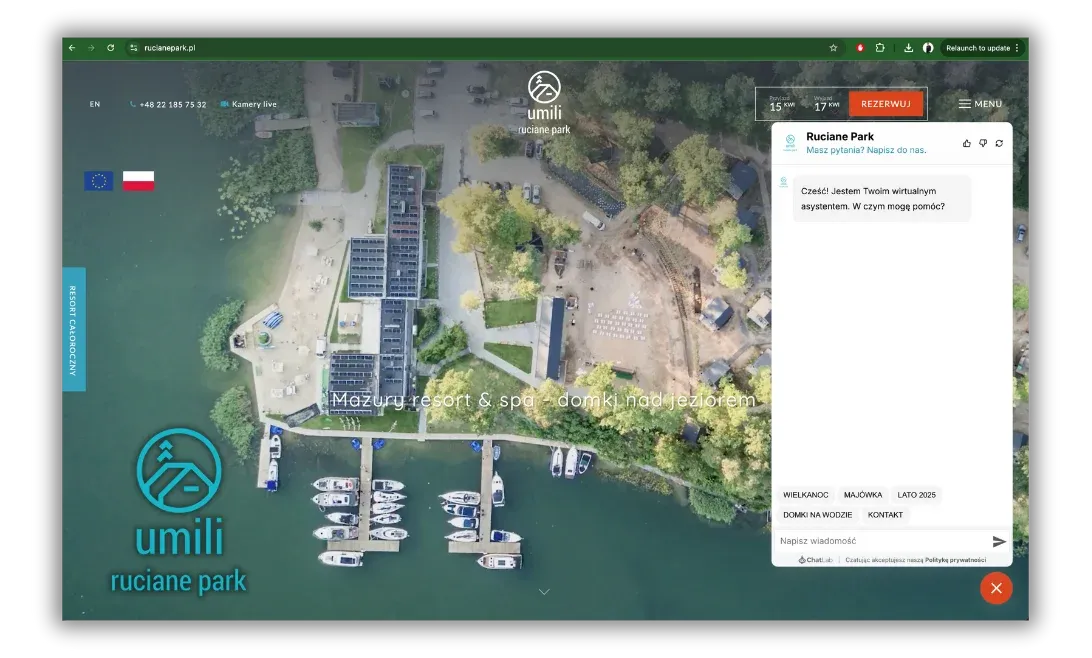
Task: Open browser downloads icon
Action: pos(908,48)
